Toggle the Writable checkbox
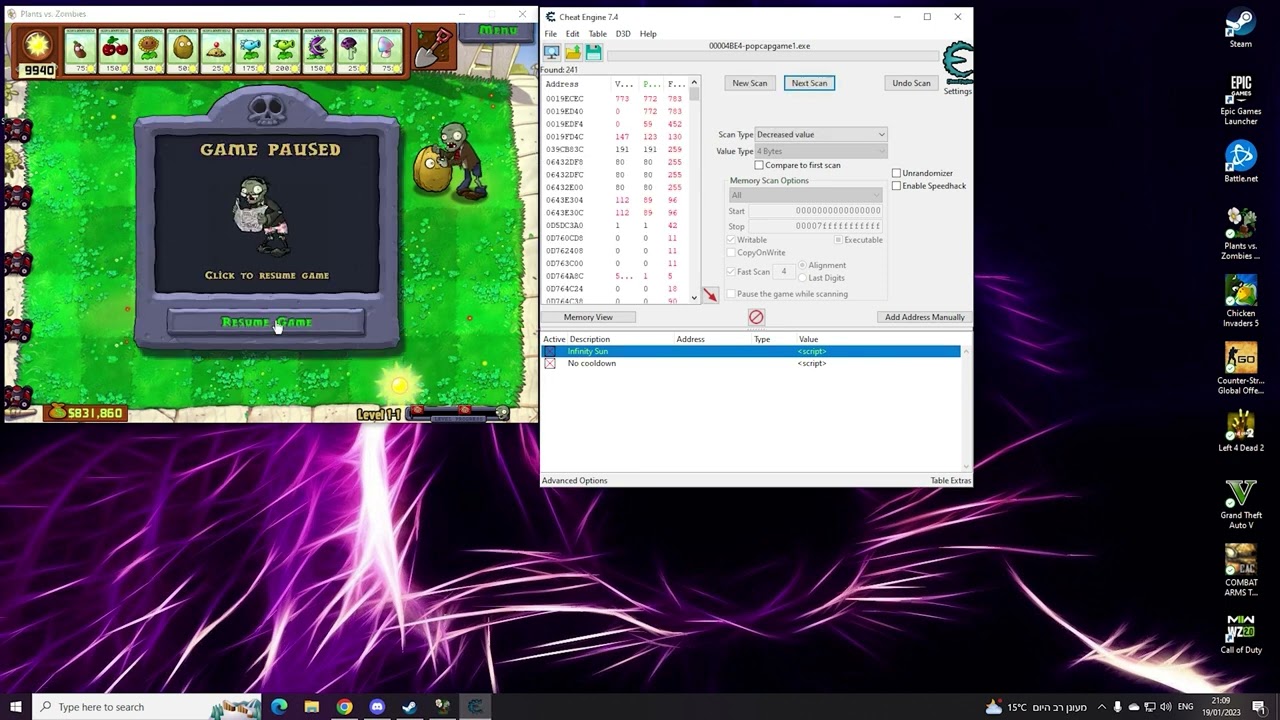1280x720 pixels. click(x=731, y=240)
